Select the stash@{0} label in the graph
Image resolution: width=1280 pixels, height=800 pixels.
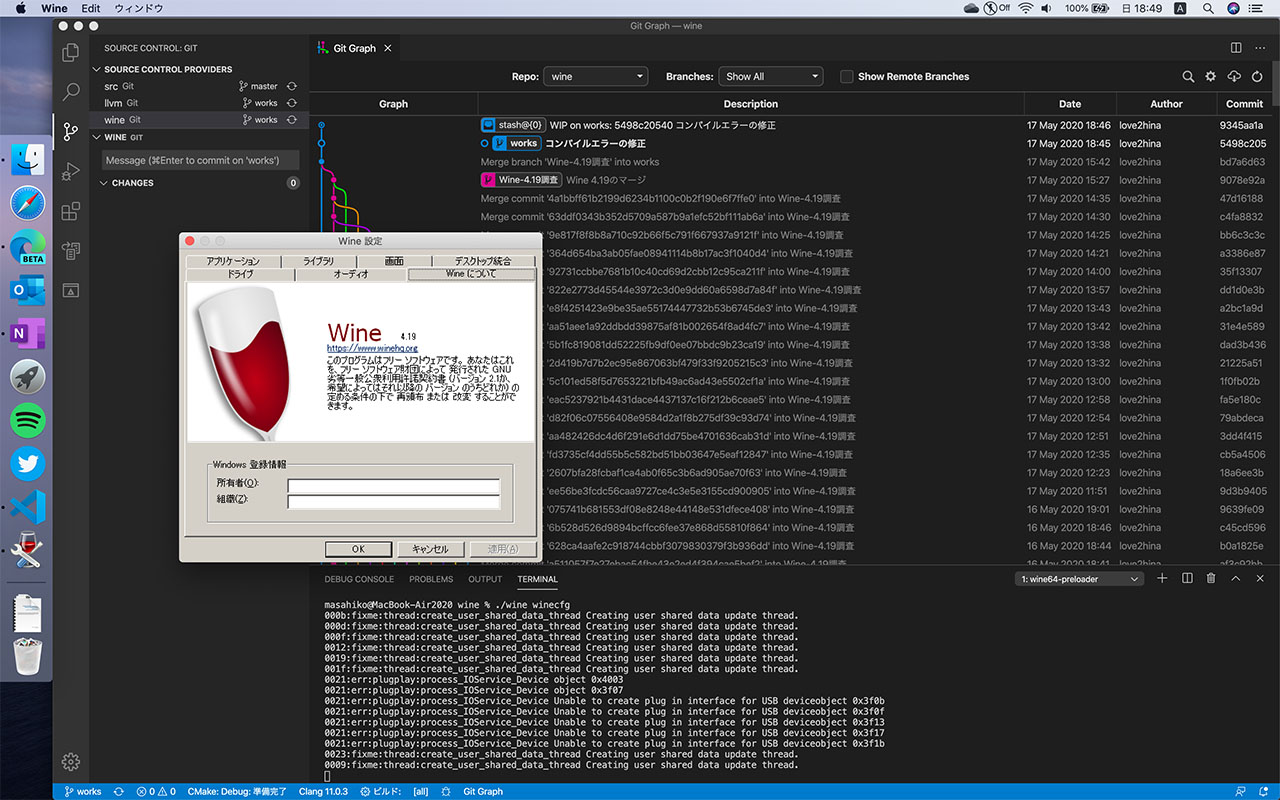pyautogui.click(x=512, y=125)
